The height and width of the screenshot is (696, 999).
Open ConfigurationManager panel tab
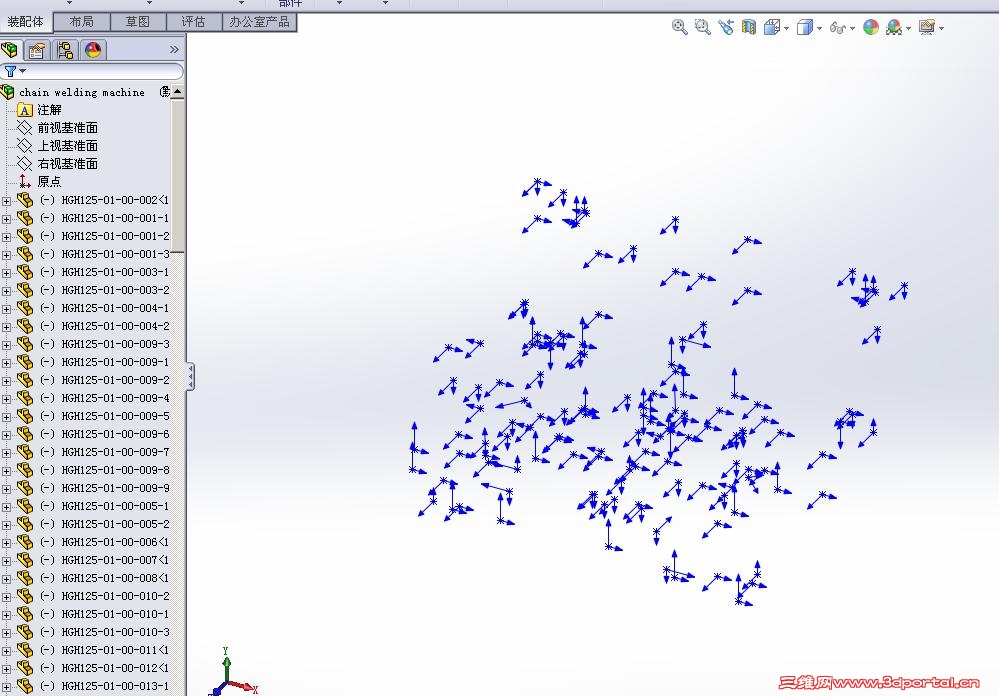pyautogui.click(x=64, y=50)
